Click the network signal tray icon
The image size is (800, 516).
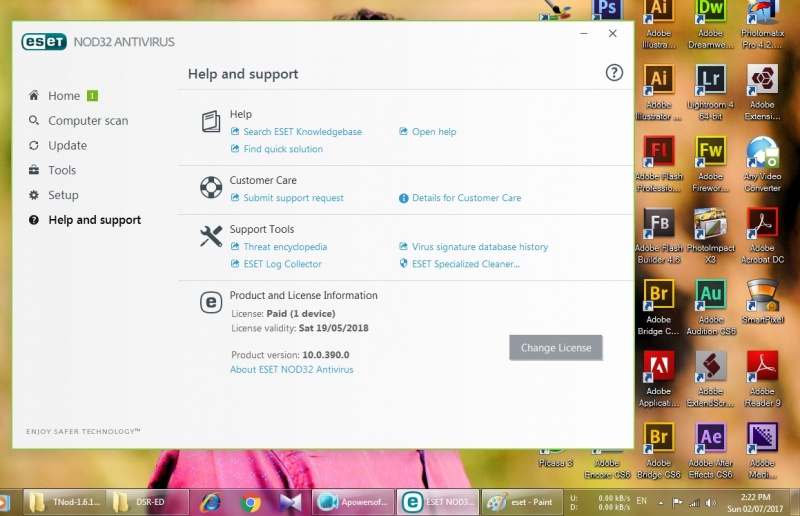pos(694,503)
